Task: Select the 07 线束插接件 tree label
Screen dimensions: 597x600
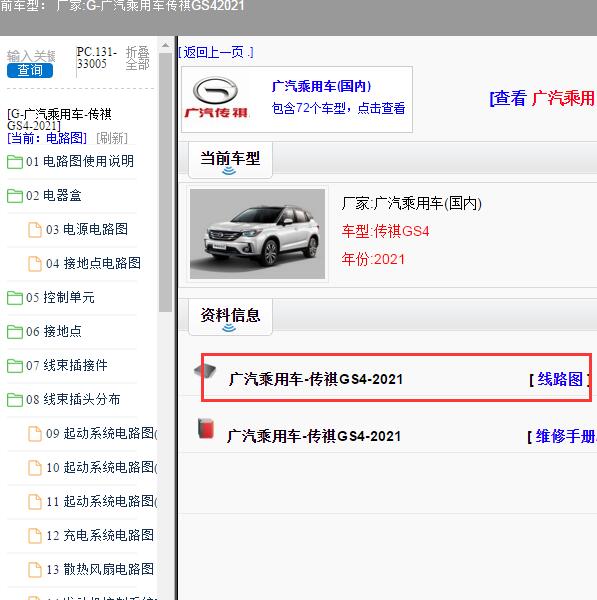Action: coord(67,365)
